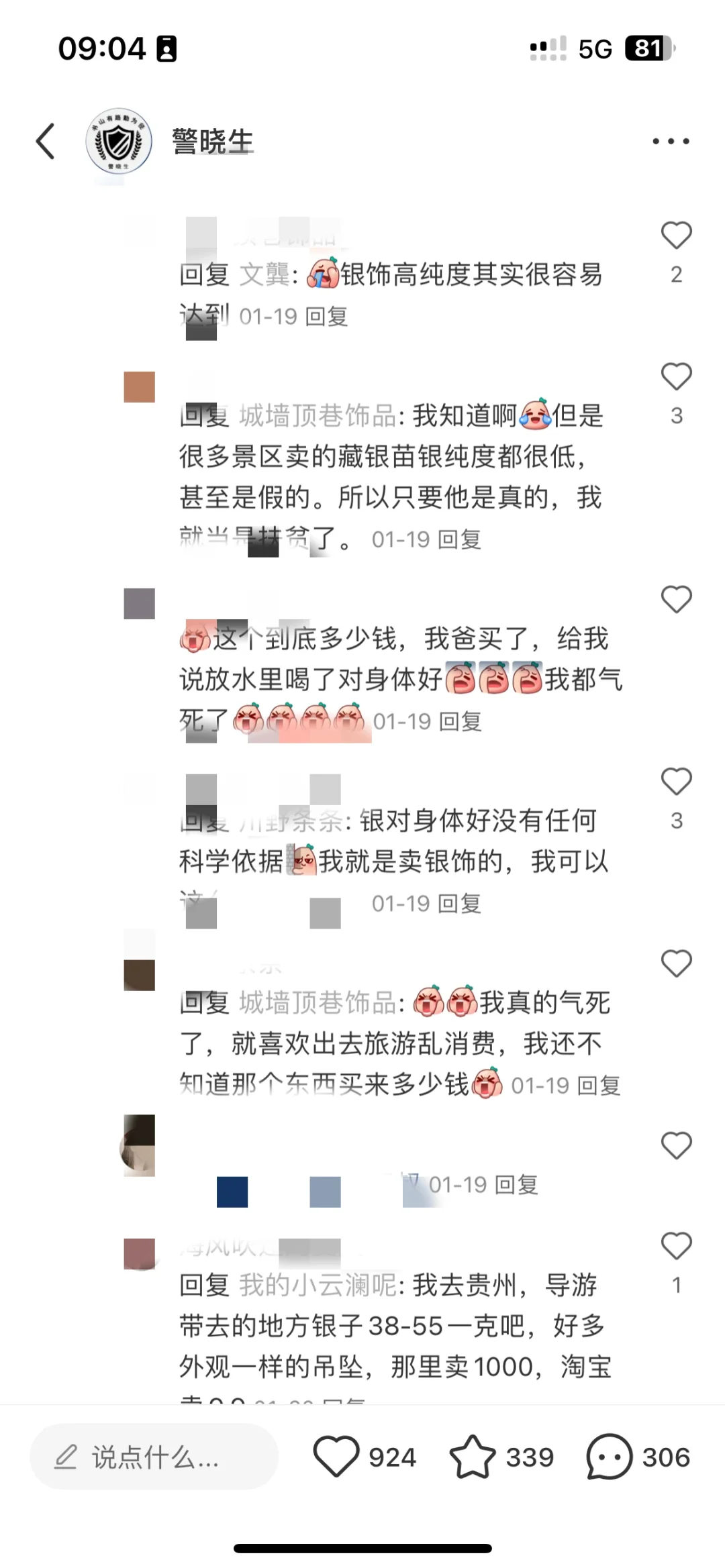
Task: Like the post with 924 likes
Action: coord(336,1457)
